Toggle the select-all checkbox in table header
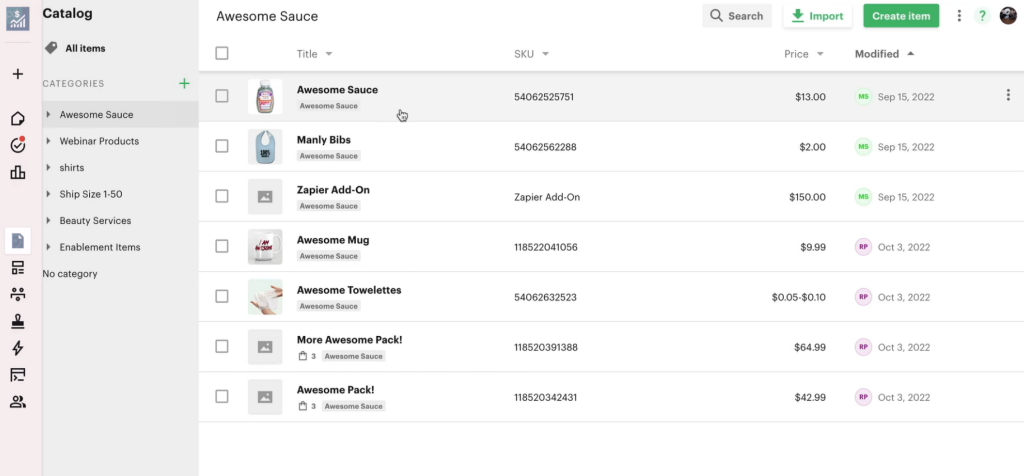This screenshot has height=476, width=1024. pos(222,54)
